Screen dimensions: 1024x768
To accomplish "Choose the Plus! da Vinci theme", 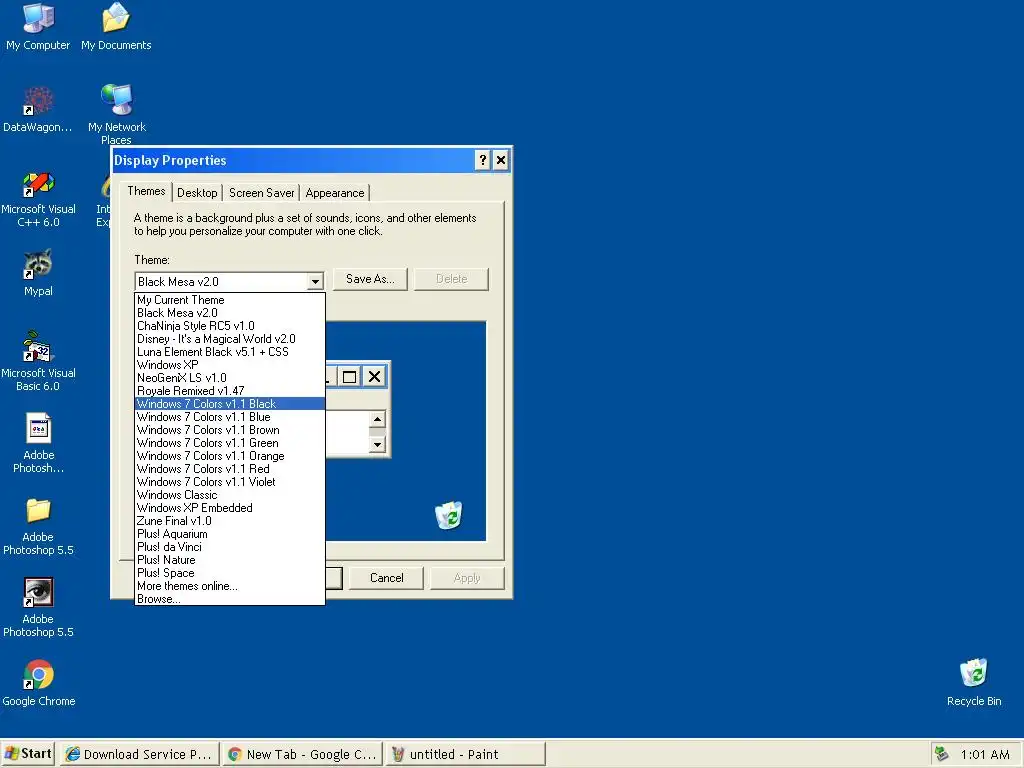I will pyautogui.click(x=230, y=547).
